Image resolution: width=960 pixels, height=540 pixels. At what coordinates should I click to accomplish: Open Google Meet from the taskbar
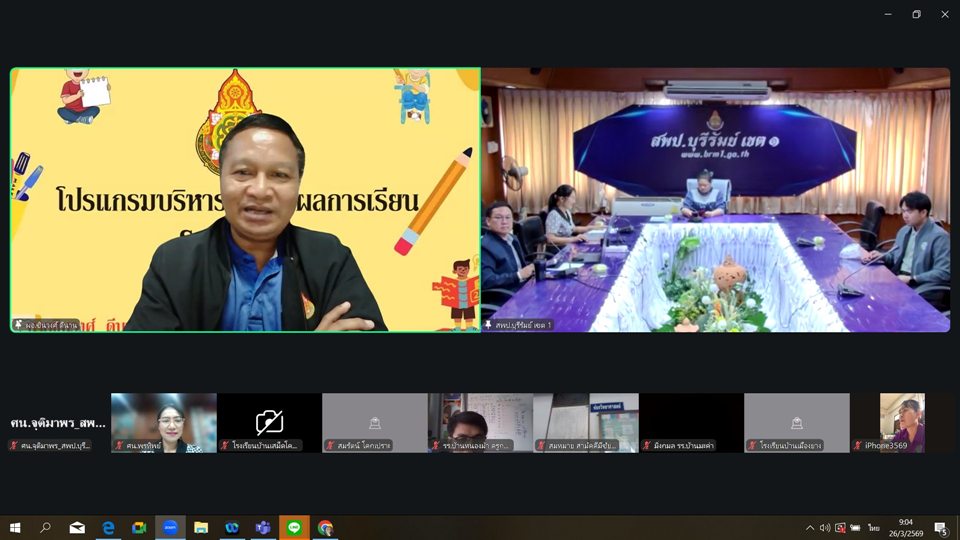tap(139, 527)
